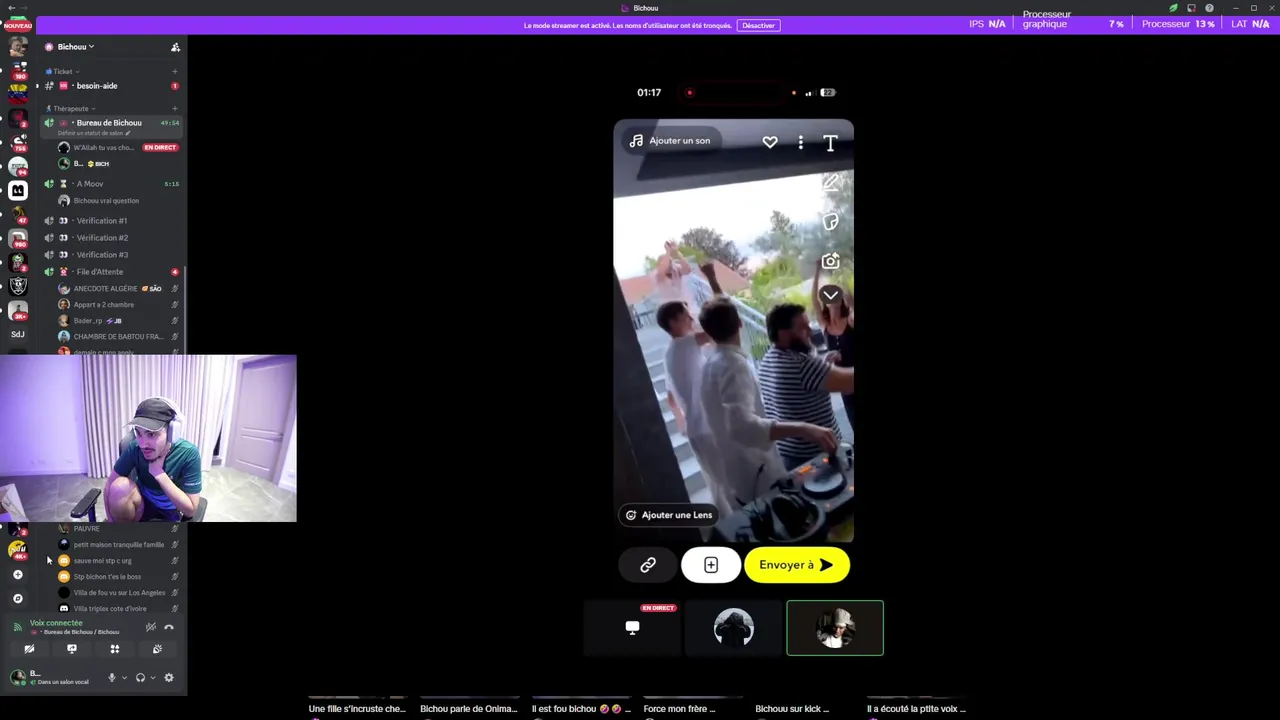Click the invite members icon beside Bichouu
1280x720 pixels.
(x=175, y=47)
